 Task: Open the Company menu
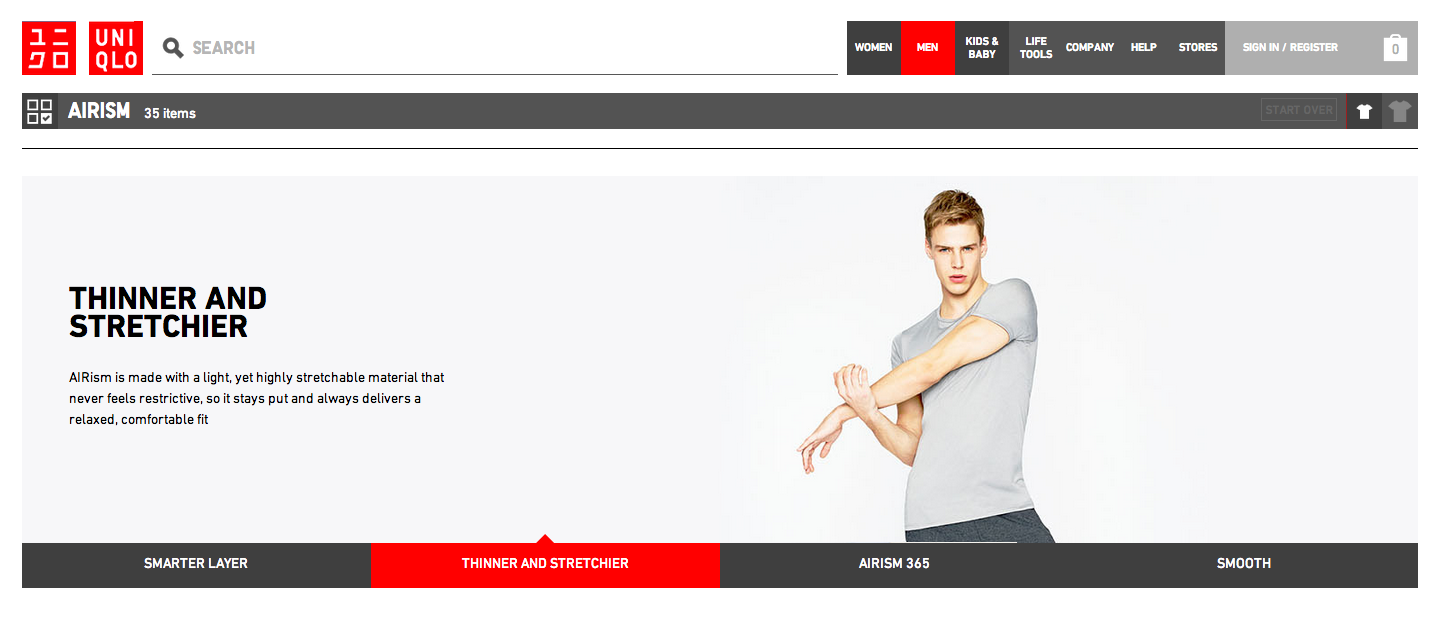coord(1090,48)
